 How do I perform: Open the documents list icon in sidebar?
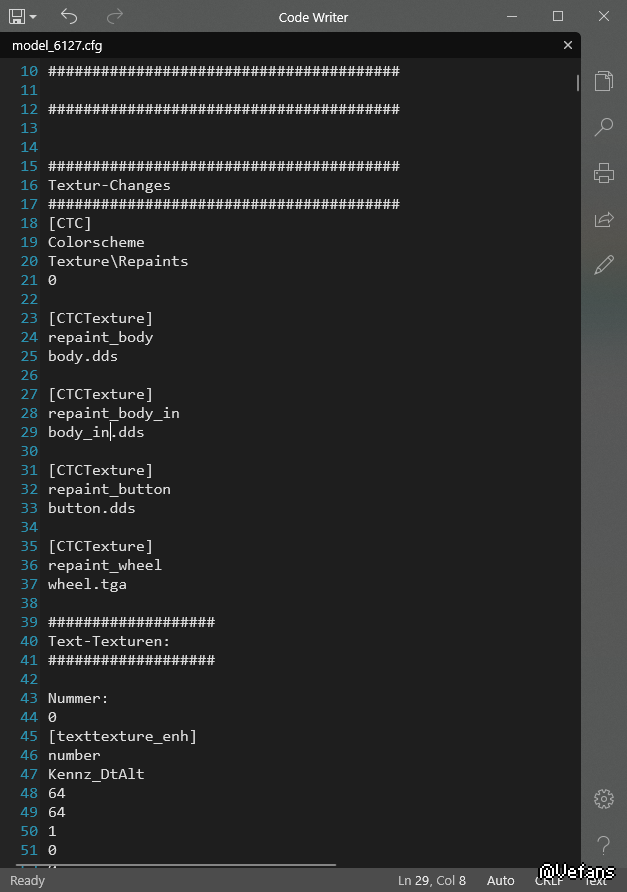coord(603,81)
